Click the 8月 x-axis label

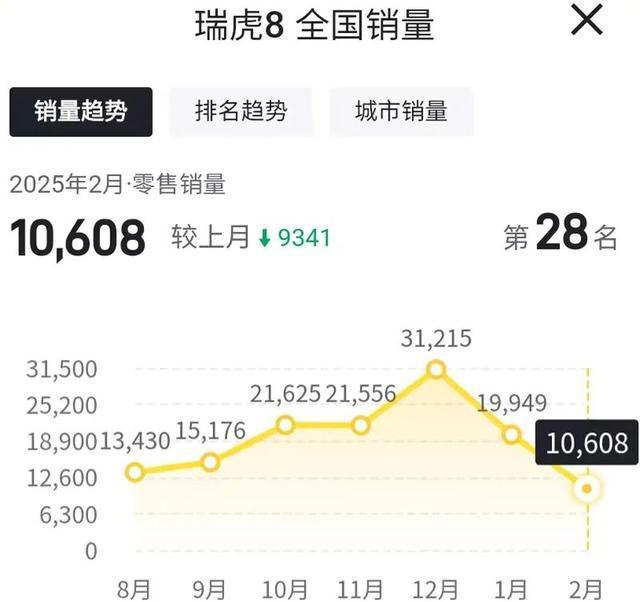click(134, 590)
